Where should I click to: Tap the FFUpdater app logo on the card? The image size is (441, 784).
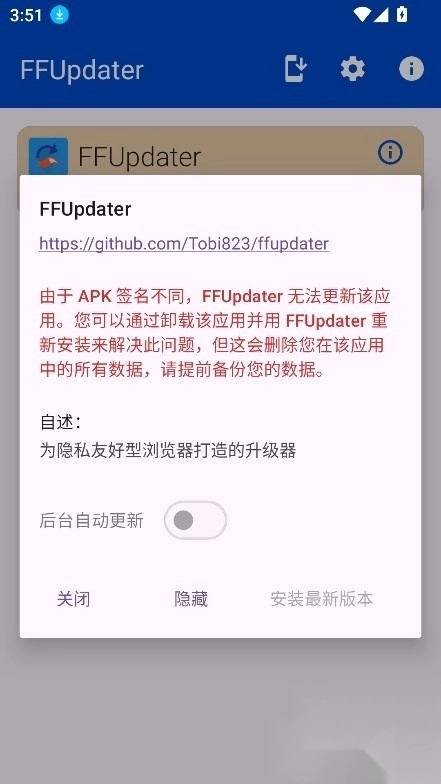tap(48, 156)
